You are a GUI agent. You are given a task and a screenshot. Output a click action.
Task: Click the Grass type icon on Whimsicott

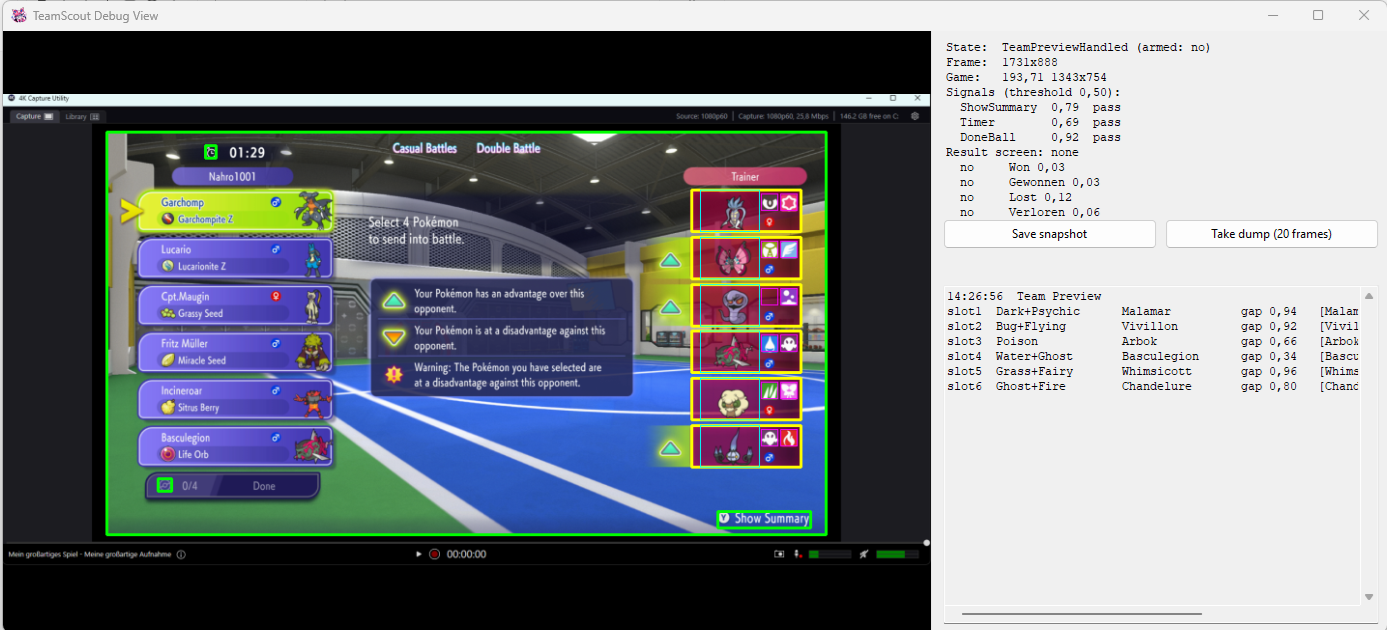tap(770, 391)
